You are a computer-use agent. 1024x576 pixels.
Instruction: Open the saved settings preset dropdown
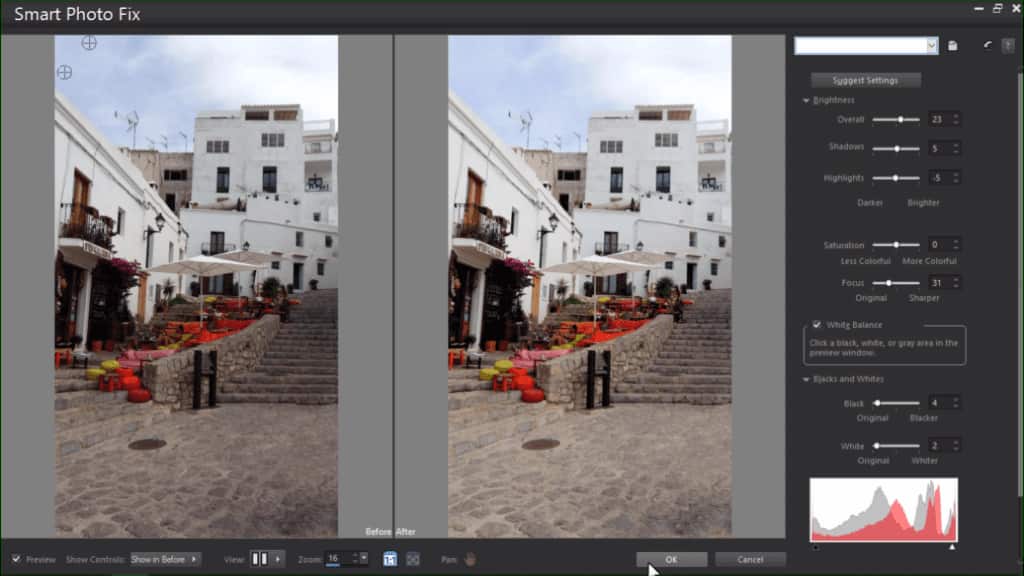(x=932, y=45)
